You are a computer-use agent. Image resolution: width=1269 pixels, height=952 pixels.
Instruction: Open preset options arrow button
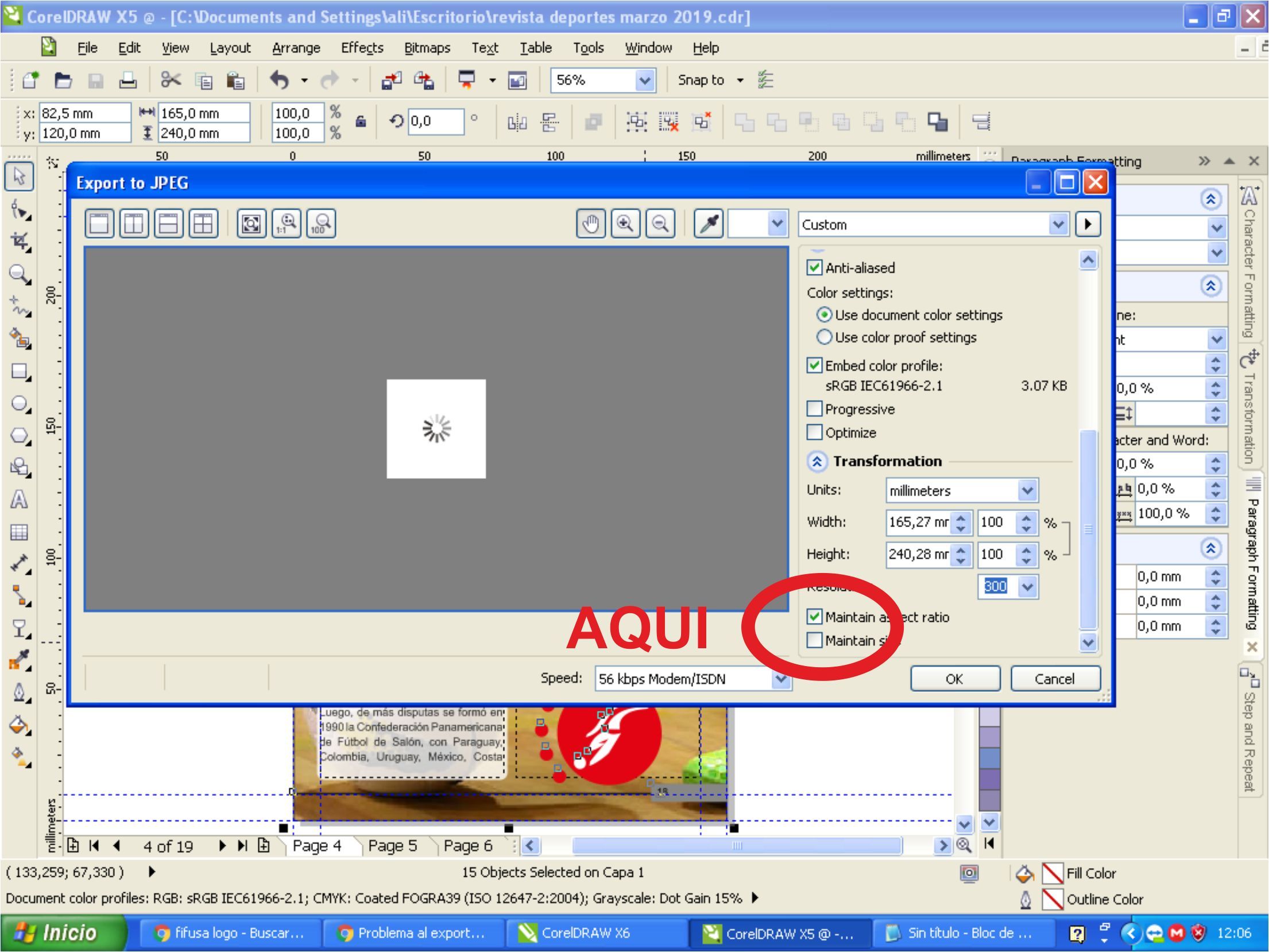(x=1087, y=224)
